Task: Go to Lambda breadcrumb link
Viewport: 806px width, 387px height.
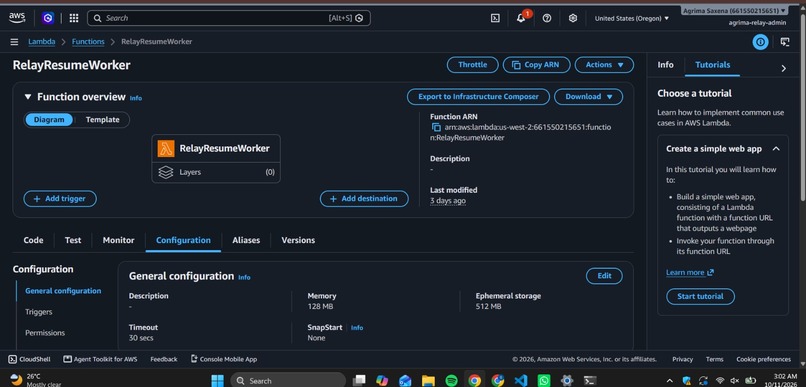Action: (x=42, y=42)
